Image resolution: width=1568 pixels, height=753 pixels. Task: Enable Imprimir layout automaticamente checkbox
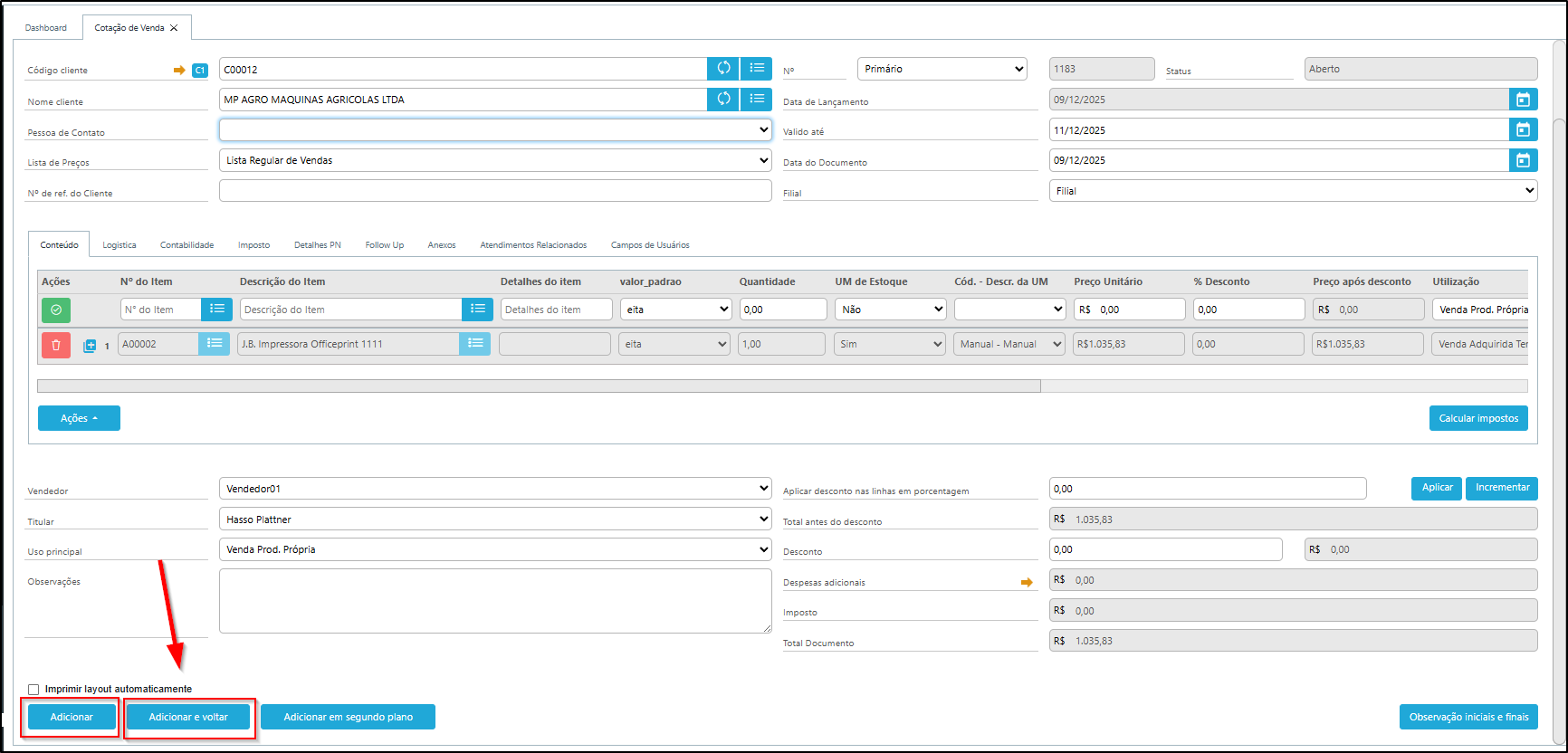[x=34, y=690]
